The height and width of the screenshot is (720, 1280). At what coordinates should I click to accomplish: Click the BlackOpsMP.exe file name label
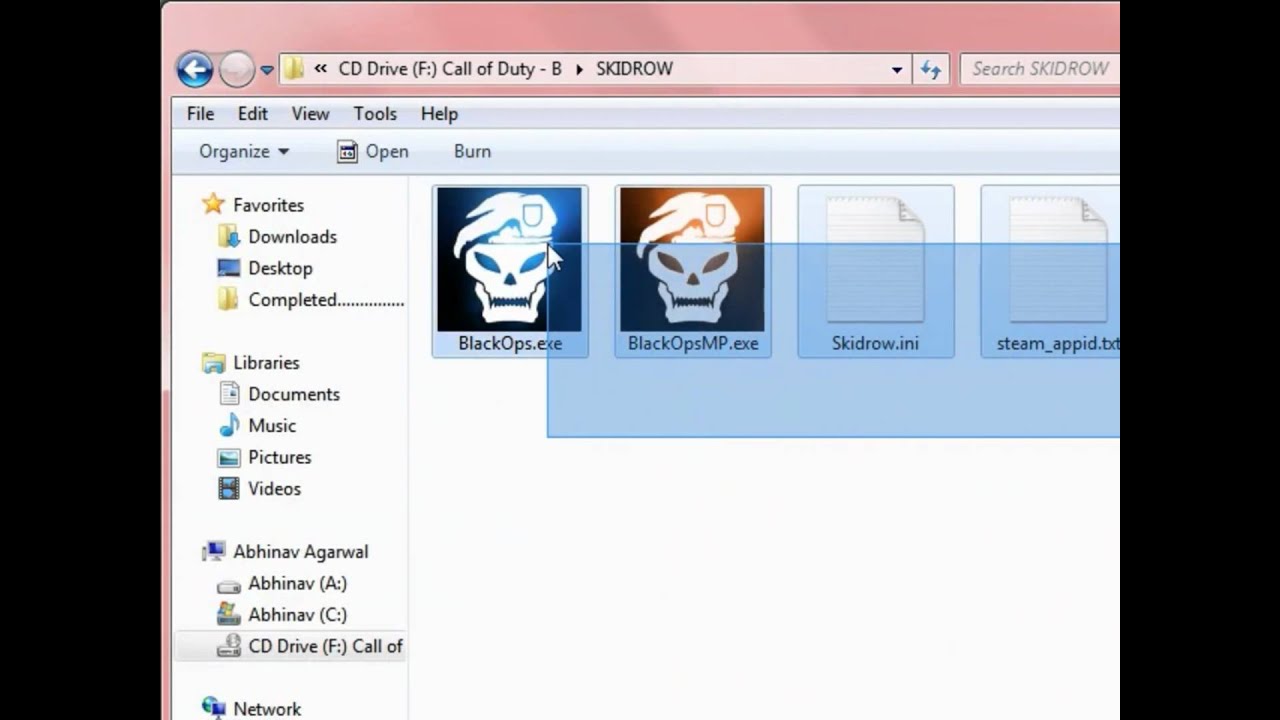pyautogui.click(x=693, y=343)
